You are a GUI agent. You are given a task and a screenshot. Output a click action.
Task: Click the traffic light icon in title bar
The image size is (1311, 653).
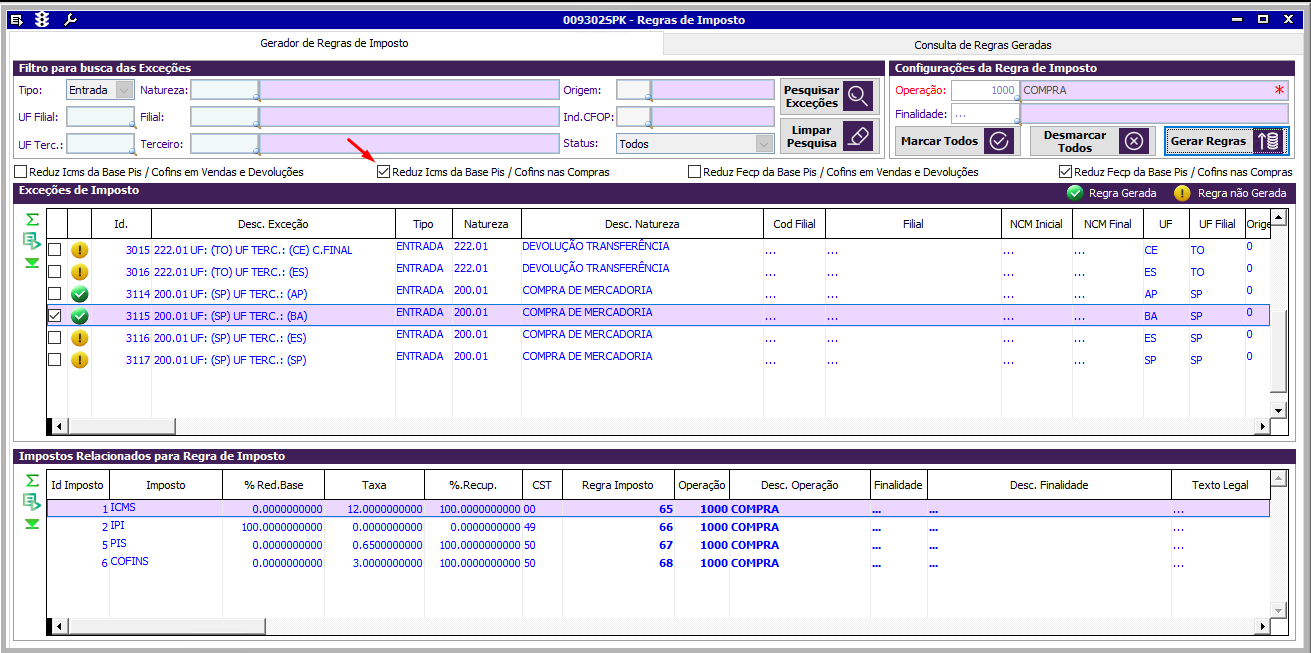click(x=41, y=20)
